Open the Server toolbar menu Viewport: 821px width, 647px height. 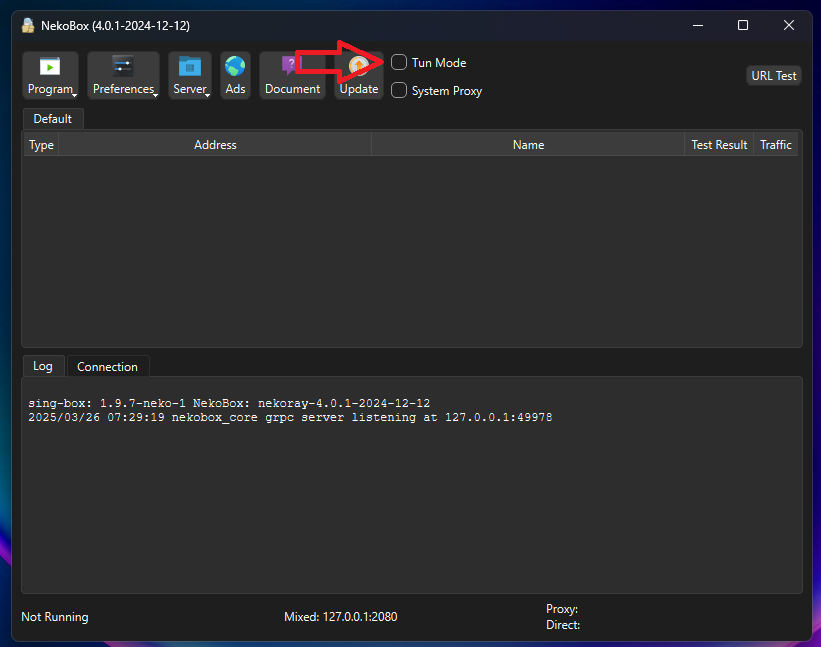(x=190, y=75)
